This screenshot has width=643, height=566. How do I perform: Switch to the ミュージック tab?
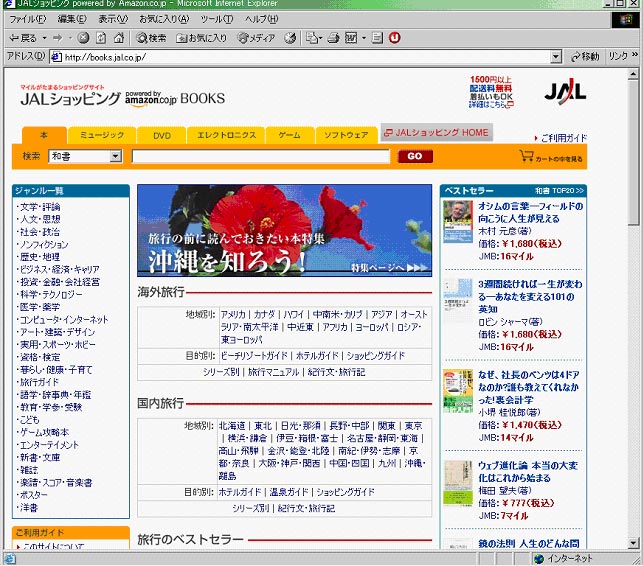(x=102, y=135)
